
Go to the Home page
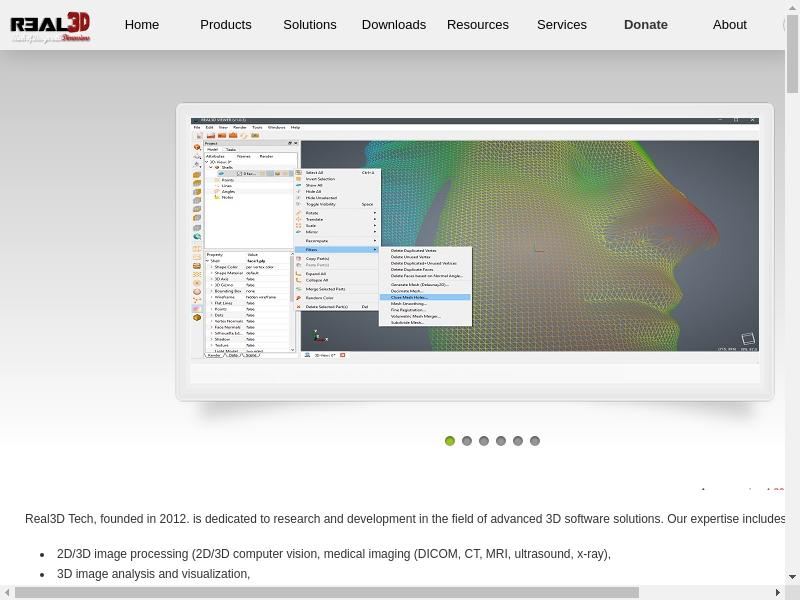coord(142,25)
